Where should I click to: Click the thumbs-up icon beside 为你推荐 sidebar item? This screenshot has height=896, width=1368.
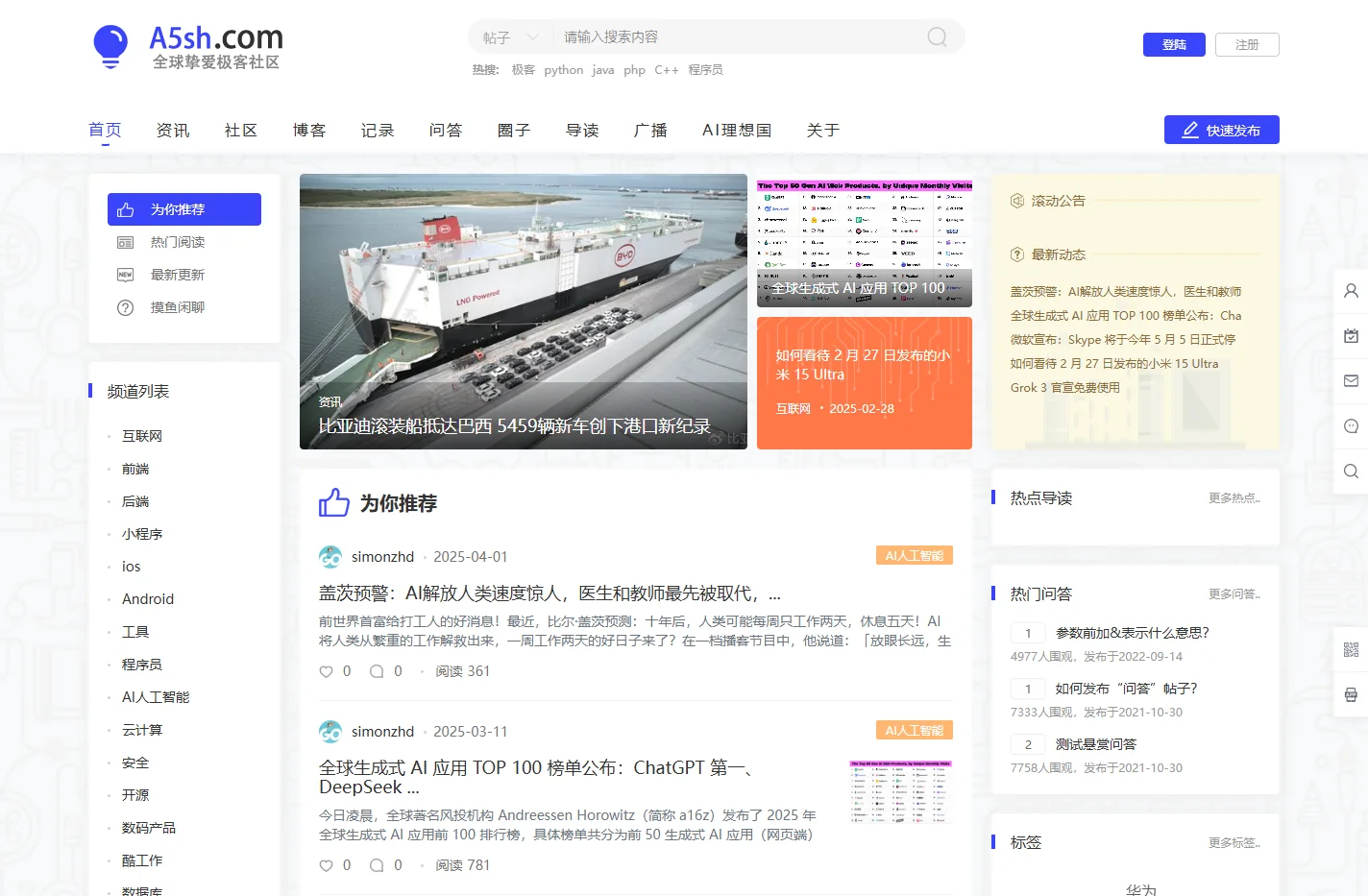[125, 209]
